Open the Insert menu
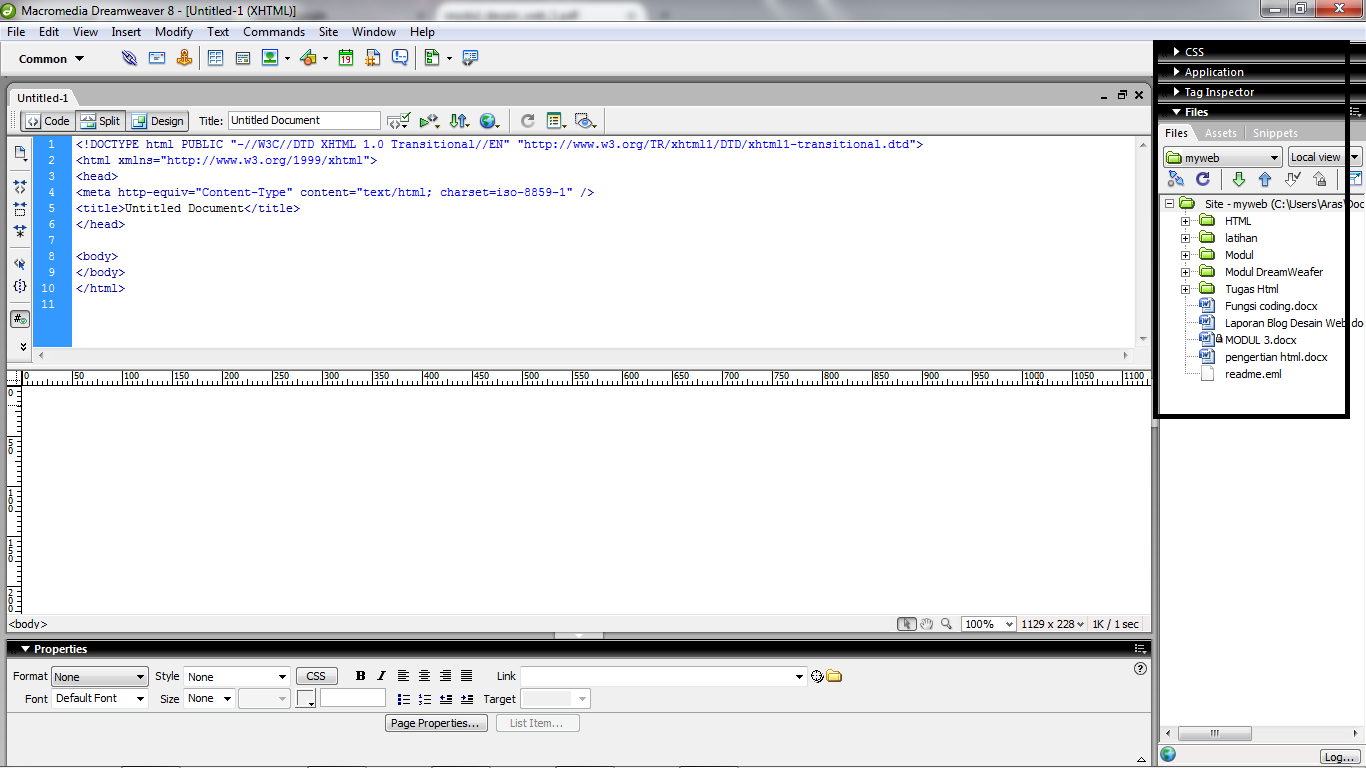Image resolution: width=1366 pixels, height=768 pixels. (x=126, y=32)
